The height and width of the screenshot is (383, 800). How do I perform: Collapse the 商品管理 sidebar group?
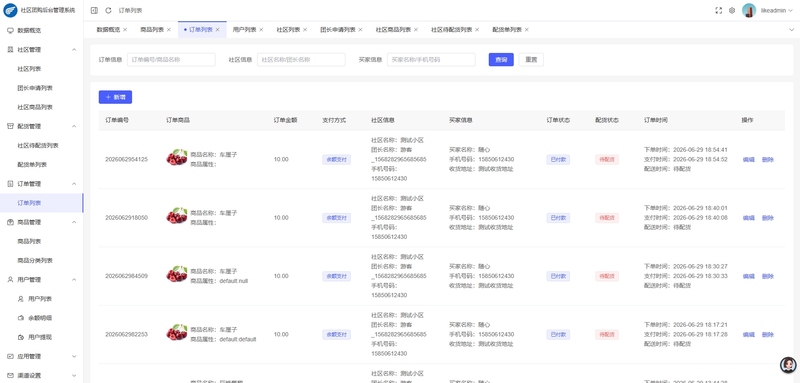[x=74, y=222]
